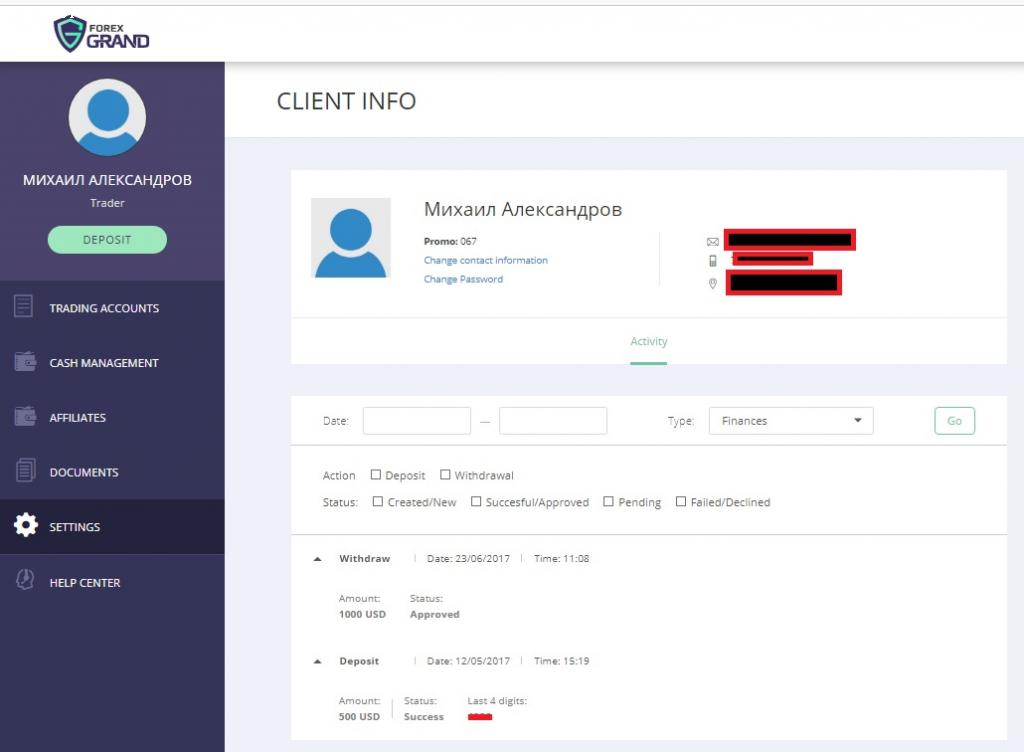
Task: Click the envelope icon beside contact info
Action: [712, 240]
